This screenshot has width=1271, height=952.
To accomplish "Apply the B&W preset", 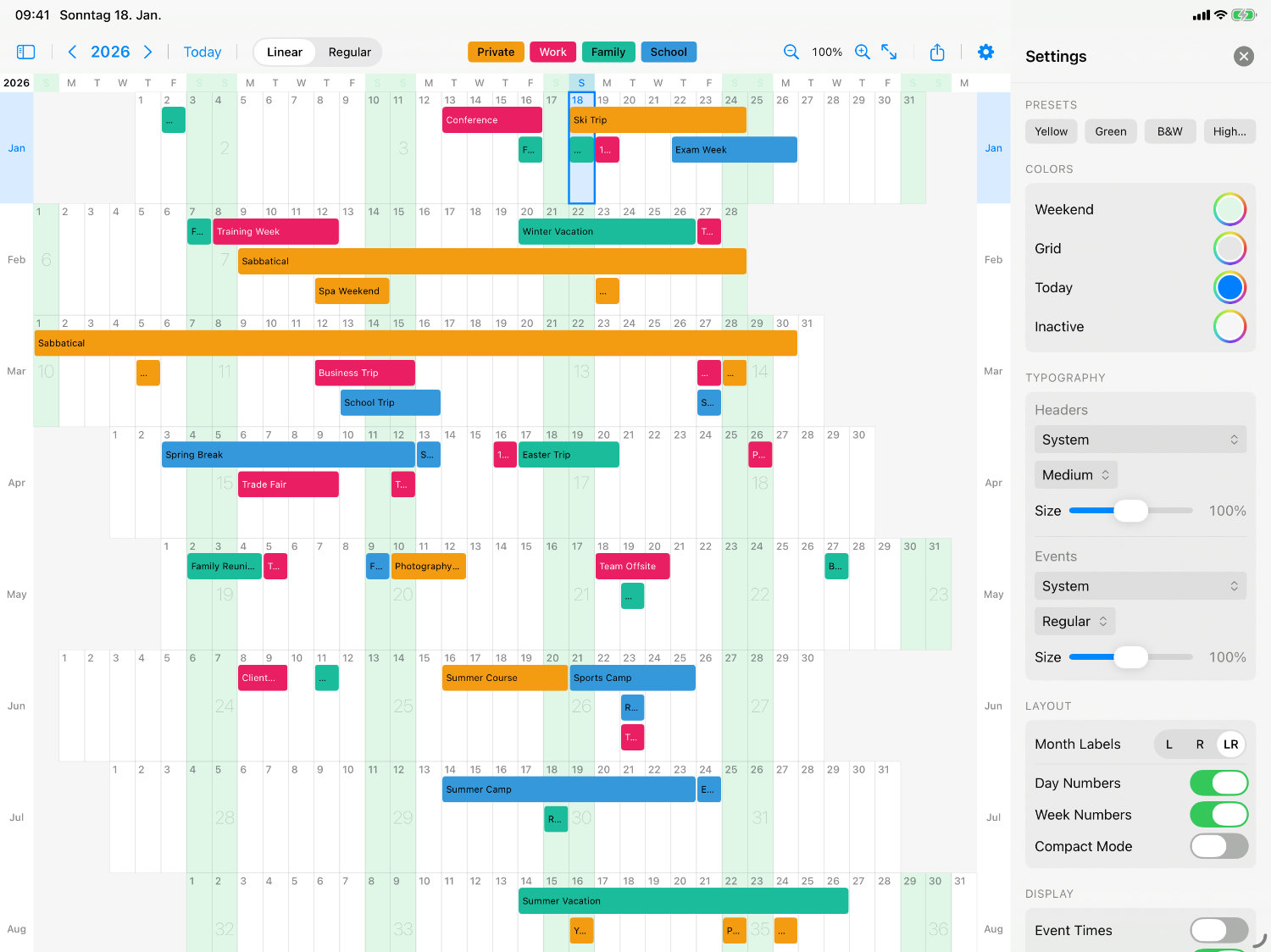I will [x=1170, y=131].
